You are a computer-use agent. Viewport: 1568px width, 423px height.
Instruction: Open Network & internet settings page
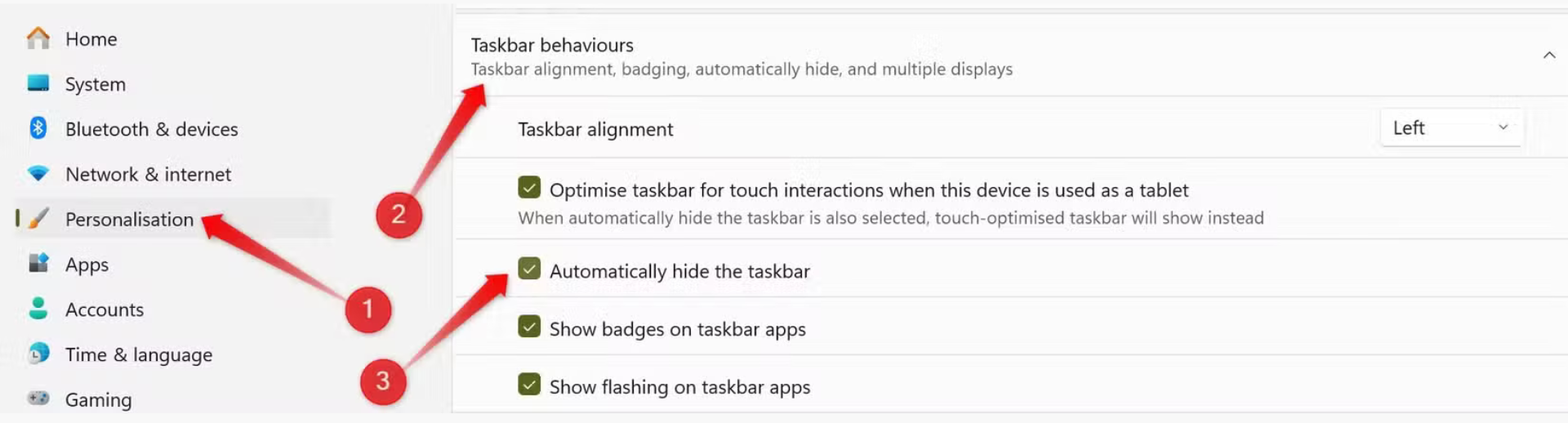click(148, 174)
